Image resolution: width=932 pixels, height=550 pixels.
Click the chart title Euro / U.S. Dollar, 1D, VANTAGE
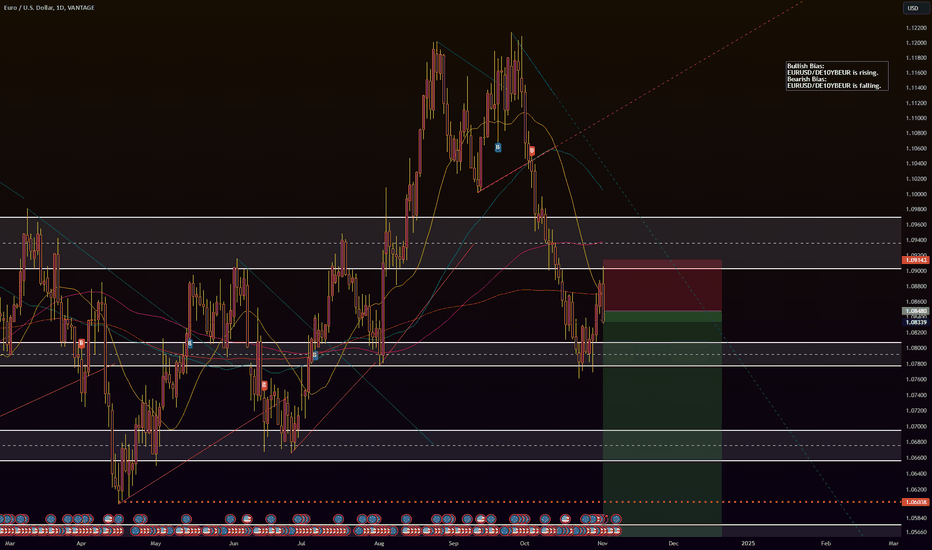pos(49,8)
